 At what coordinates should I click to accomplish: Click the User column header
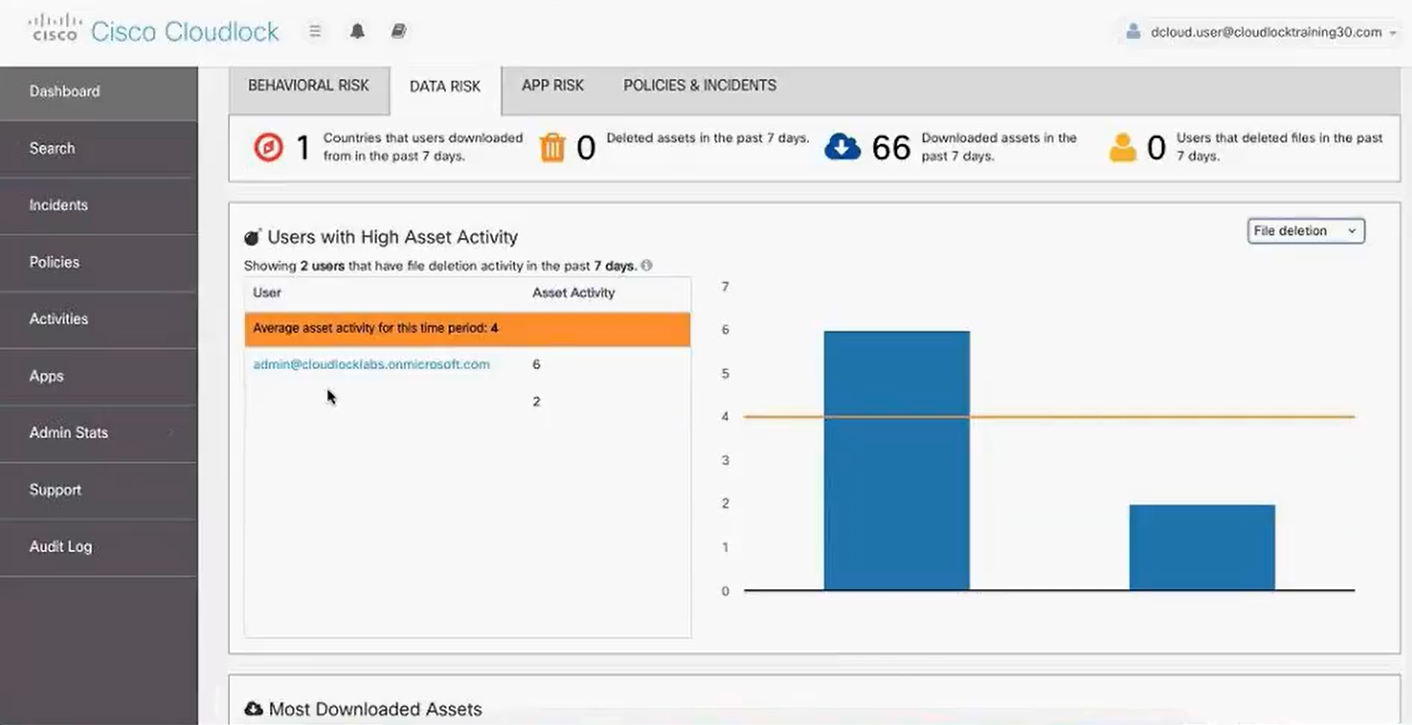point(267,293)
